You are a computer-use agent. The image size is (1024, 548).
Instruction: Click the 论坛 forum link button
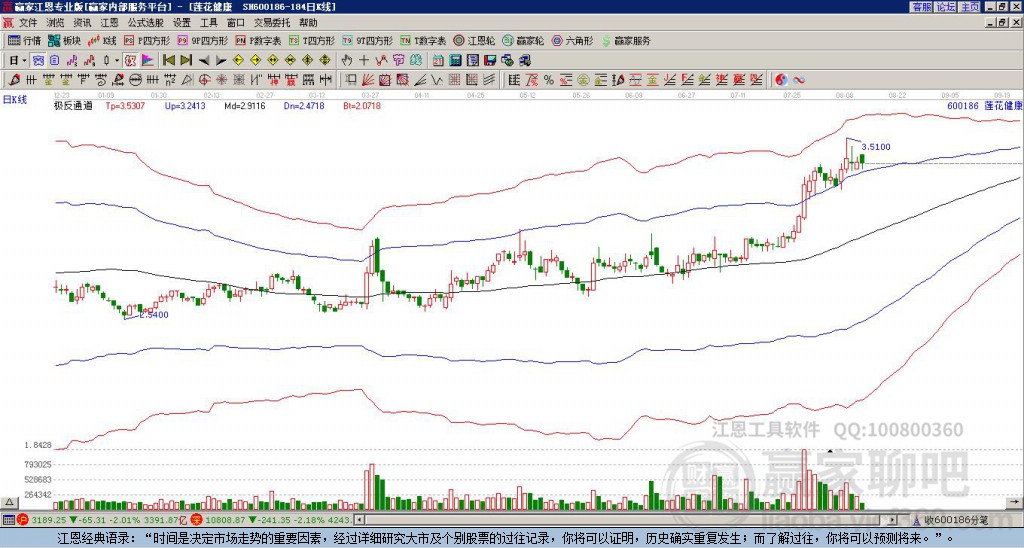pos(946,7)
